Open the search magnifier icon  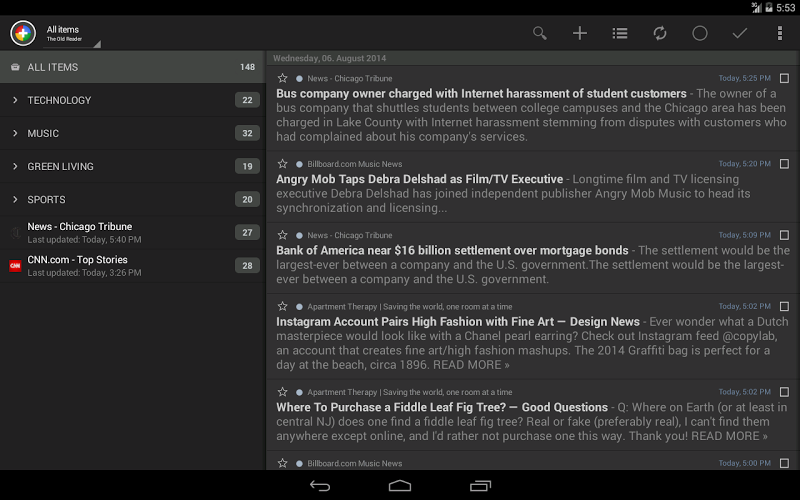539,34
